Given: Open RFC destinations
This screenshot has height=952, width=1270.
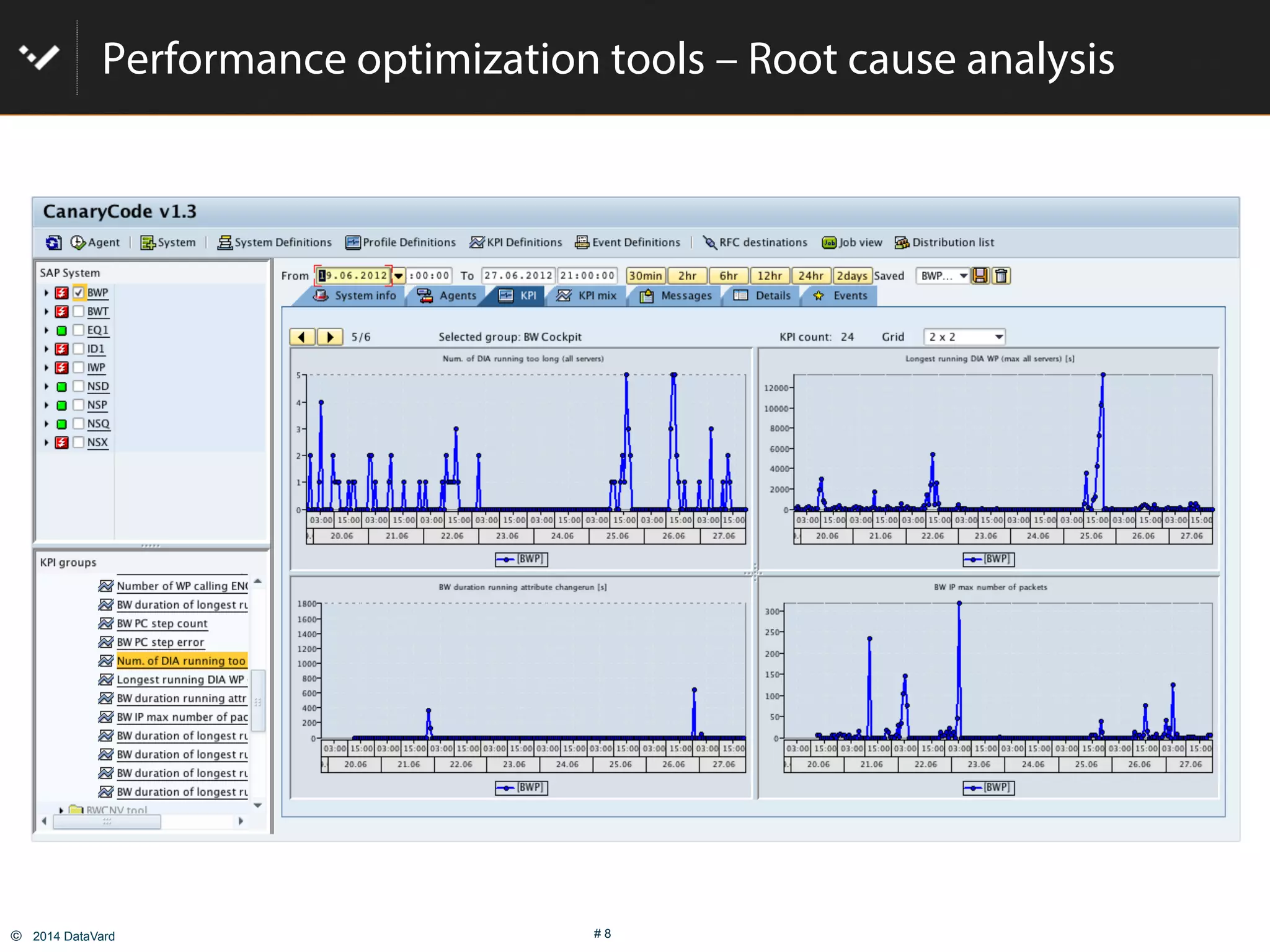Looking at the screenshot, I should (x=755, y=242).
